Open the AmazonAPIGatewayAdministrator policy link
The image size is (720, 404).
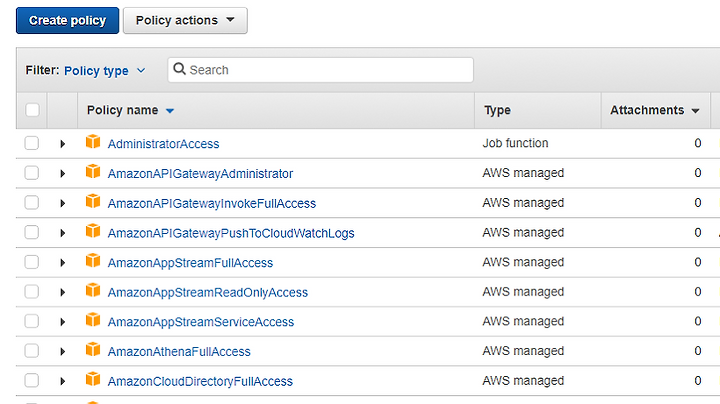click(x=200, y=174)
